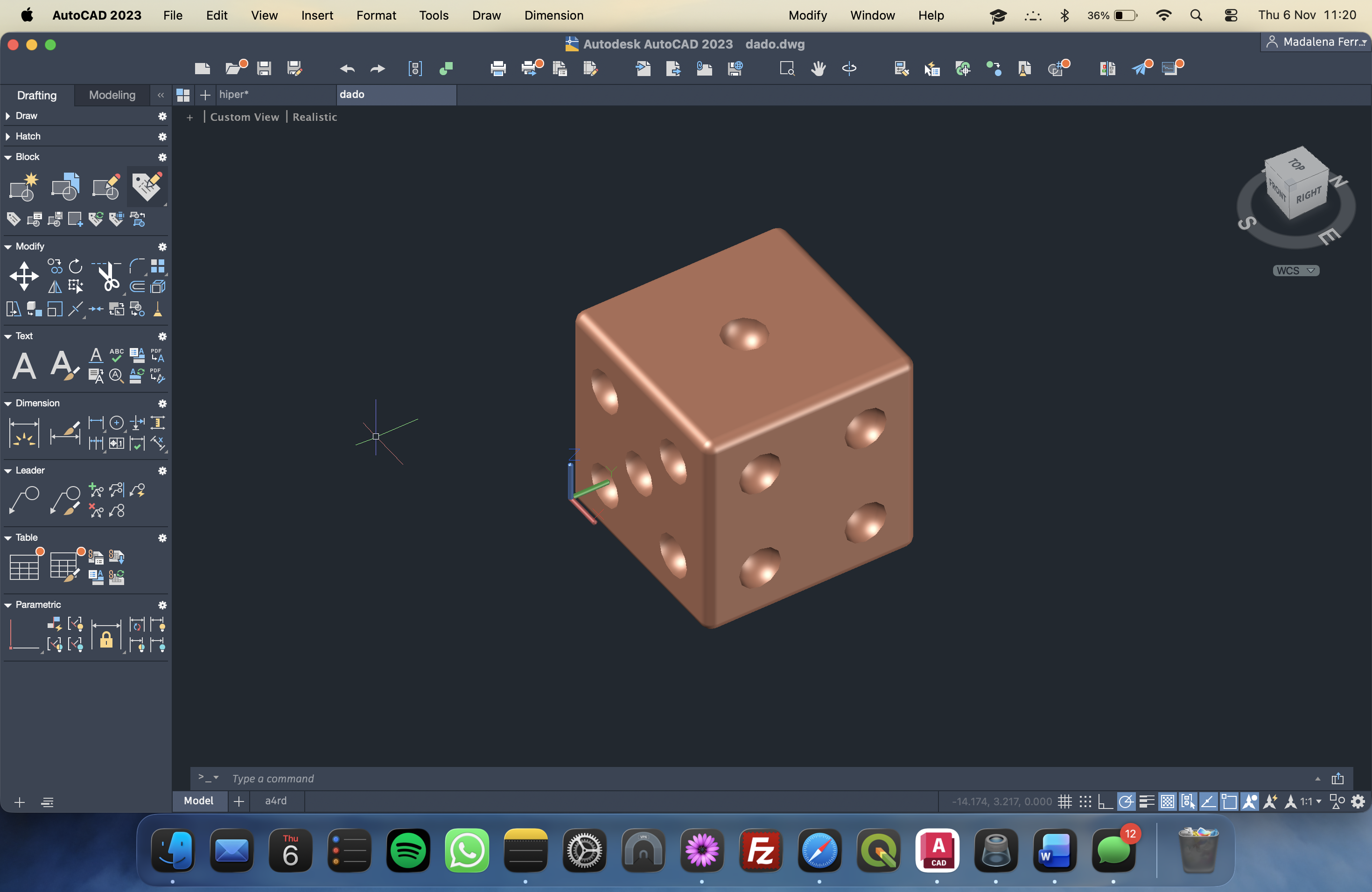
Task: Click the Plot printer icon in toolbar
Action: [497, 69]
